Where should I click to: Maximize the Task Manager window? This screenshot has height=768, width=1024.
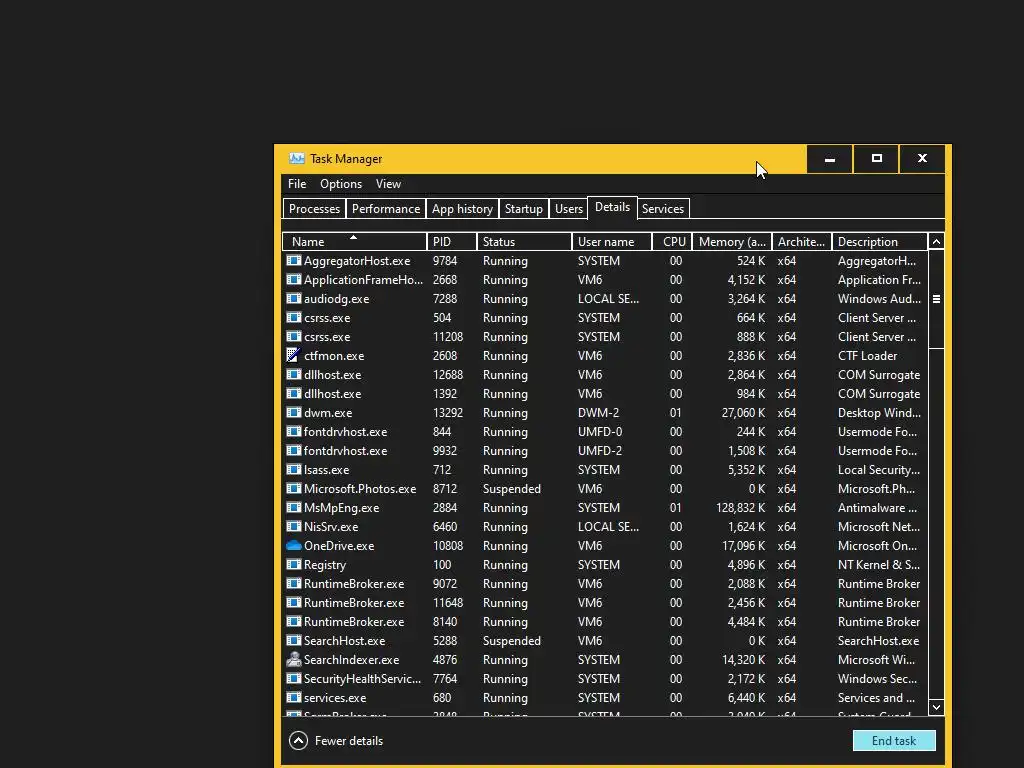pyautogui.click(x=876, y=159)
